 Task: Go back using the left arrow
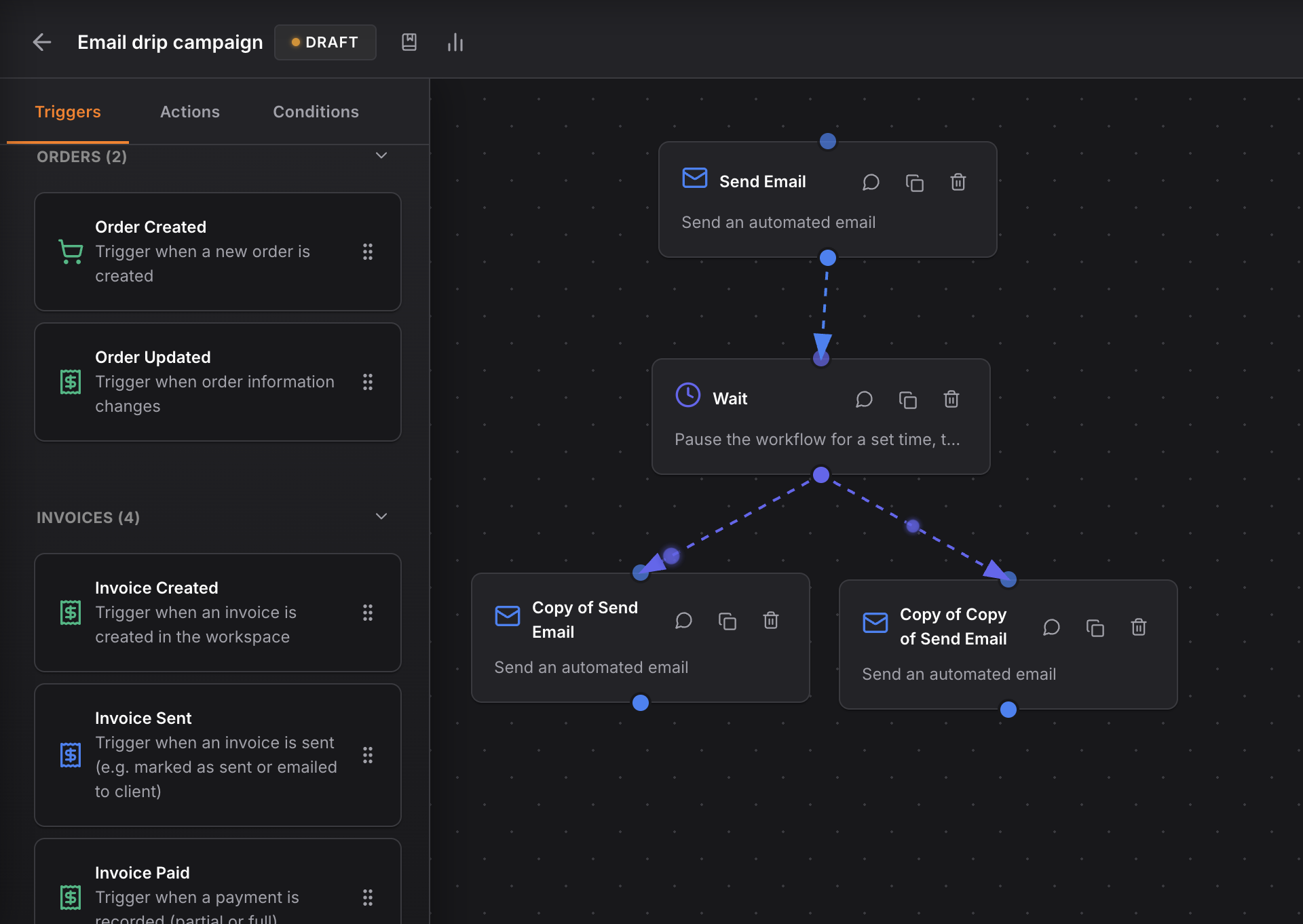click(x=42, y=42)
